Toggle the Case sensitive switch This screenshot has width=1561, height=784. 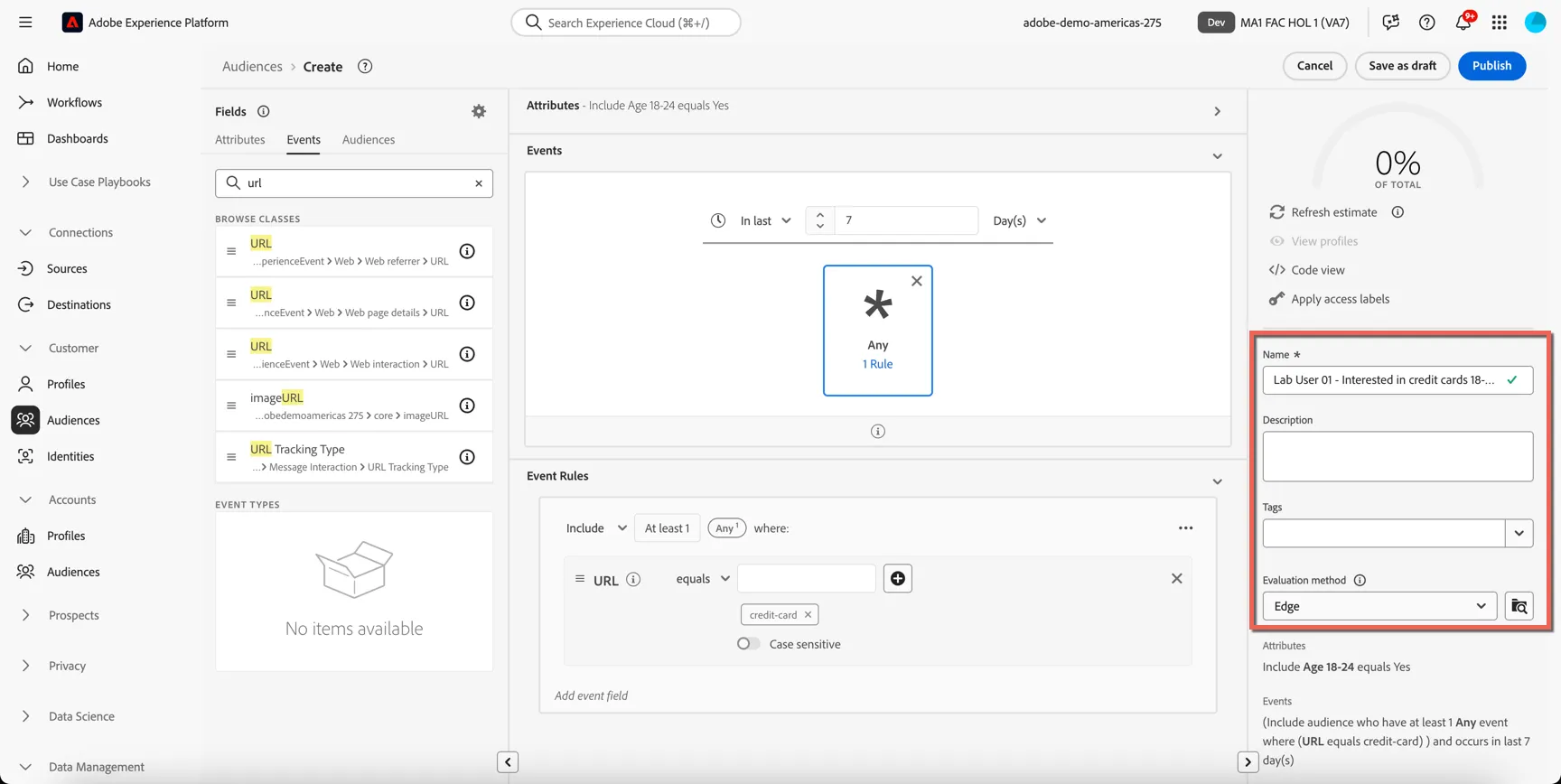748,644
